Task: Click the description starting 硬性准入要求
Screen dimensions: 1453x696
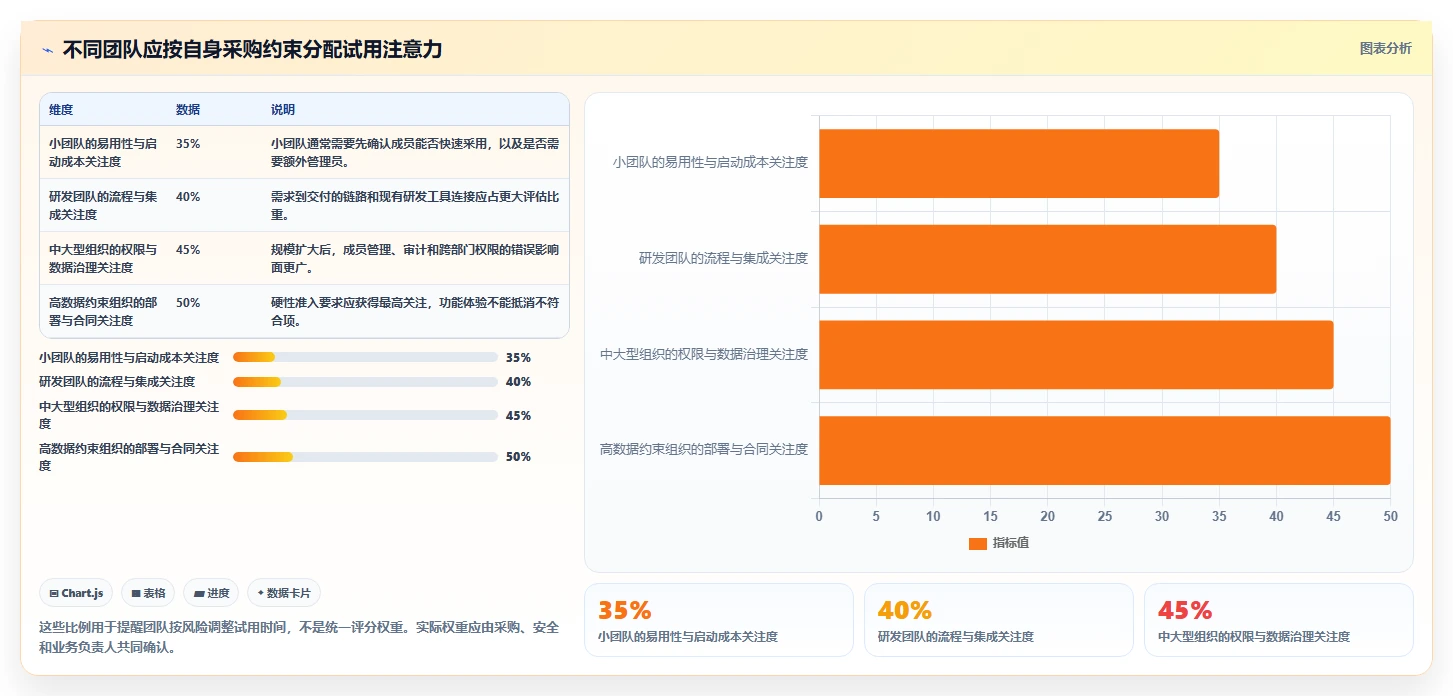Action: click(x=415, y=312)
